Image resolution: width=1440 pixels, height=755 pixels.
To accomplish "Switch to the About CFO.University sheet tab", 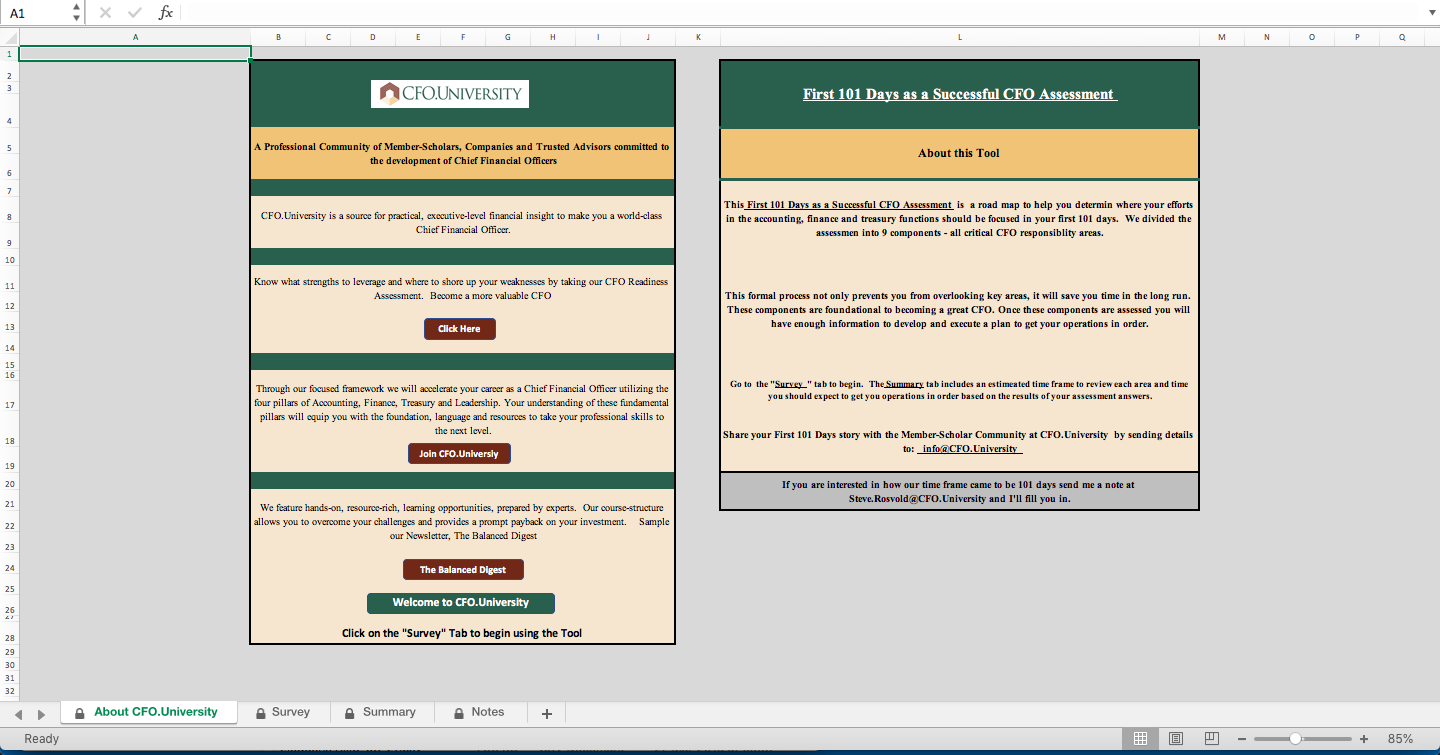I will (x=149, y=712).
